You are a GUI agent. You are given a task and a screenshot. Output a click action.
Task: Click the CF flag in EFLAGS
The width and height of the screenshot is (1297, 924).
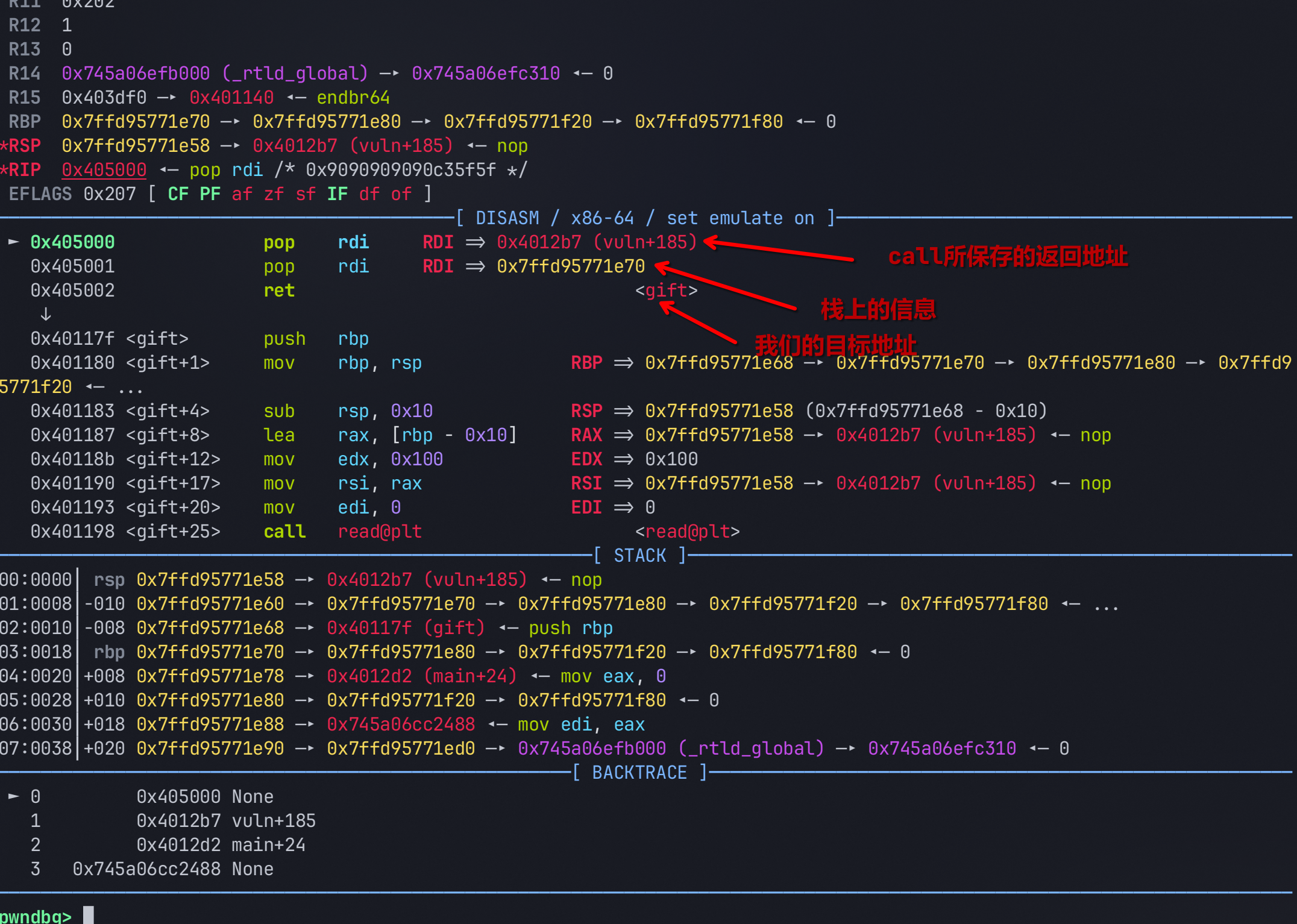(178, 193)
